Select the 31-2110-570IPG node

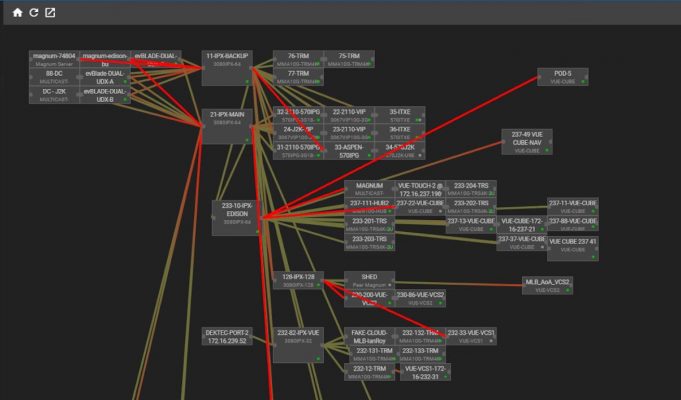pos(298,151)
